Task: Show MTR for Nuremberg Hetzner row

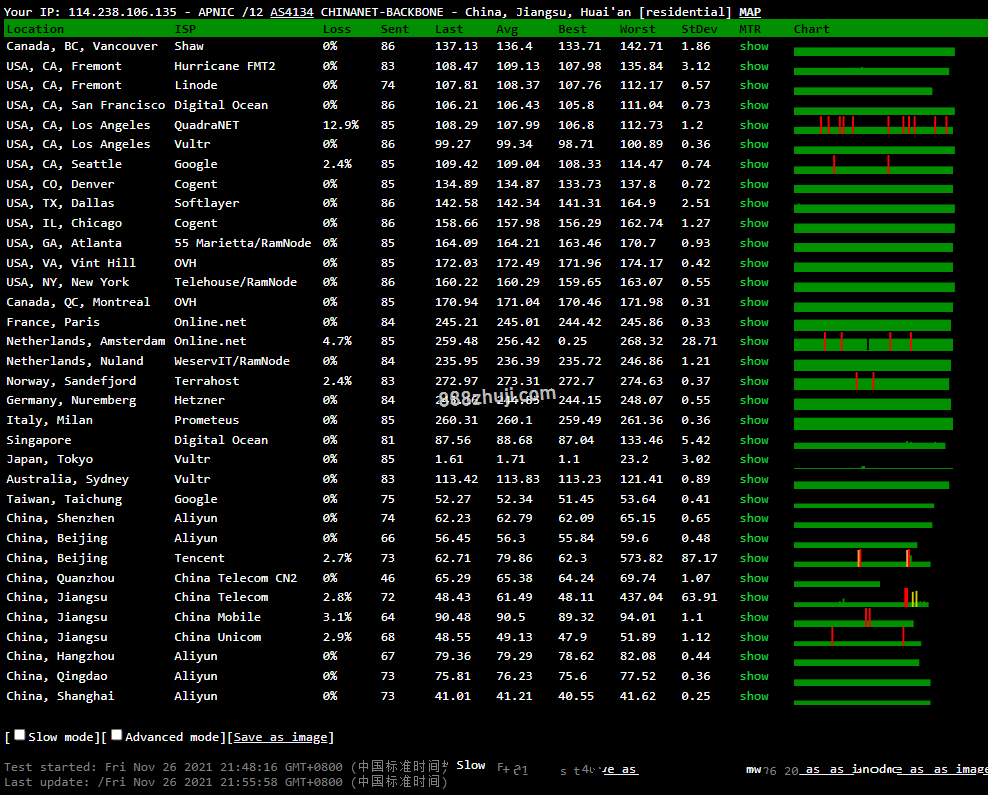Action: 754,401
